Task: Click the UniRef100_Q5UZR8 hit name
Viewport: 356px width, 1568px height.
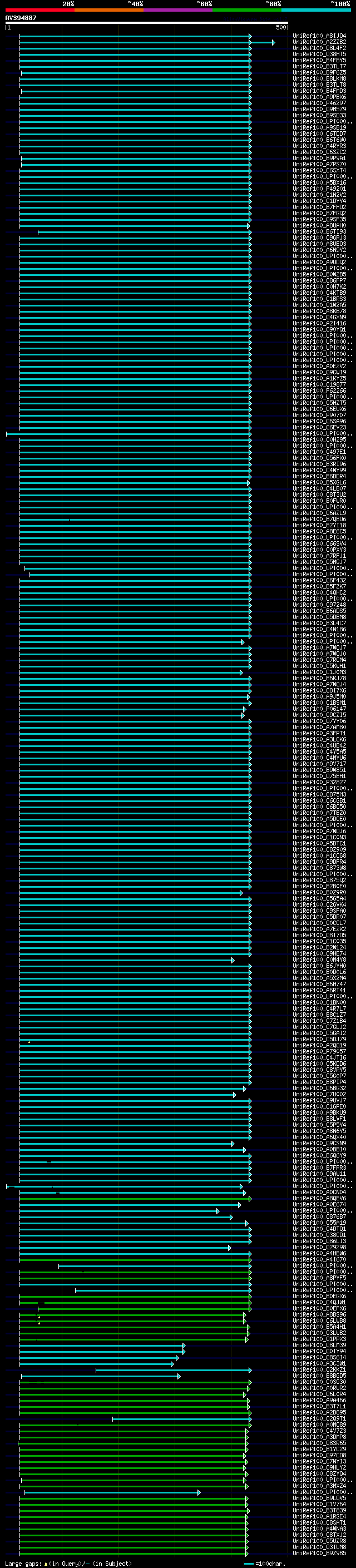Action: pyautogui.click(x=319, y=1541)
